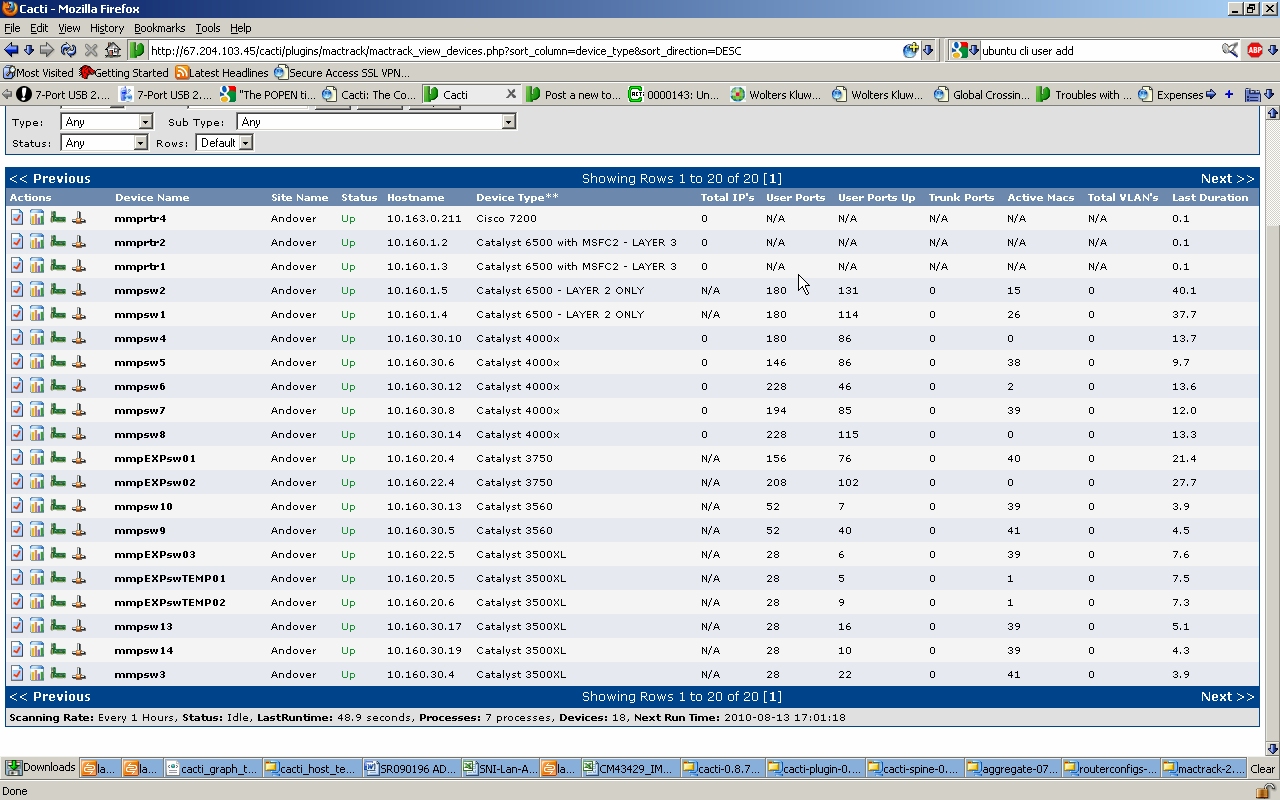The image size is (1280, 800).
Task: Click the Clear button in the downloads bar
Action: point(1263,768)
